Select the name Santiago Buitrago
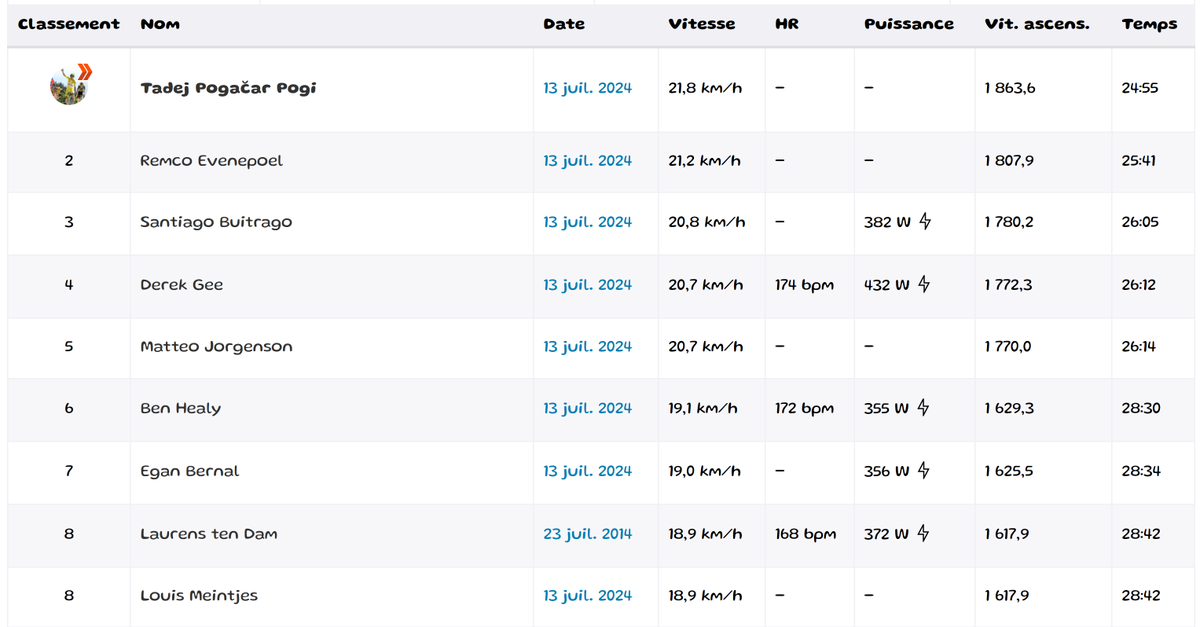 coord(216,222)
